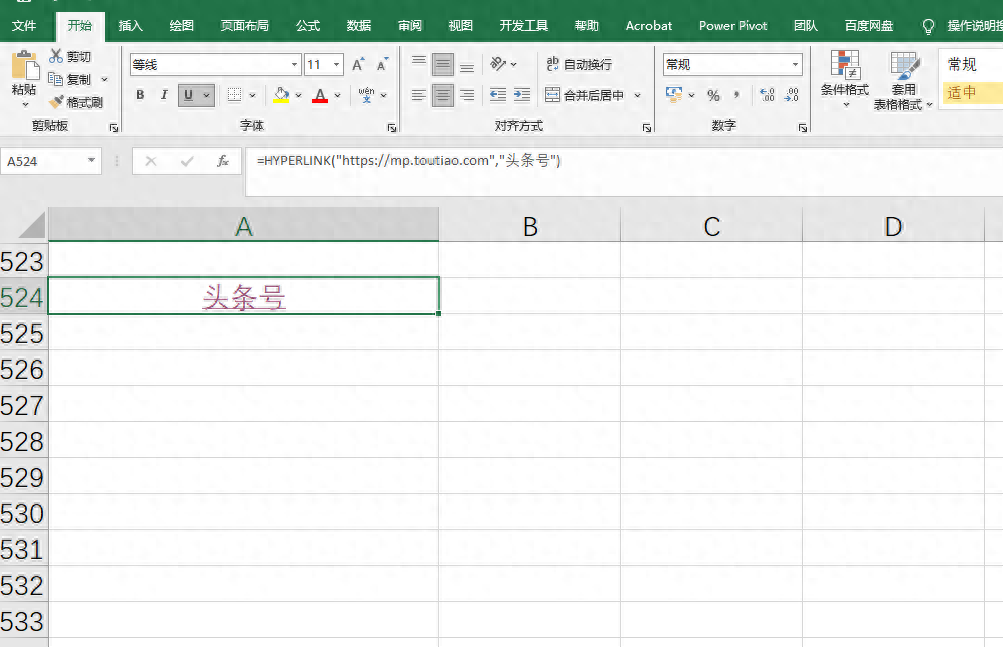Confirm formula entry checkmark
The height and width of the screenshot is (647, 1003).
[187, 161]
